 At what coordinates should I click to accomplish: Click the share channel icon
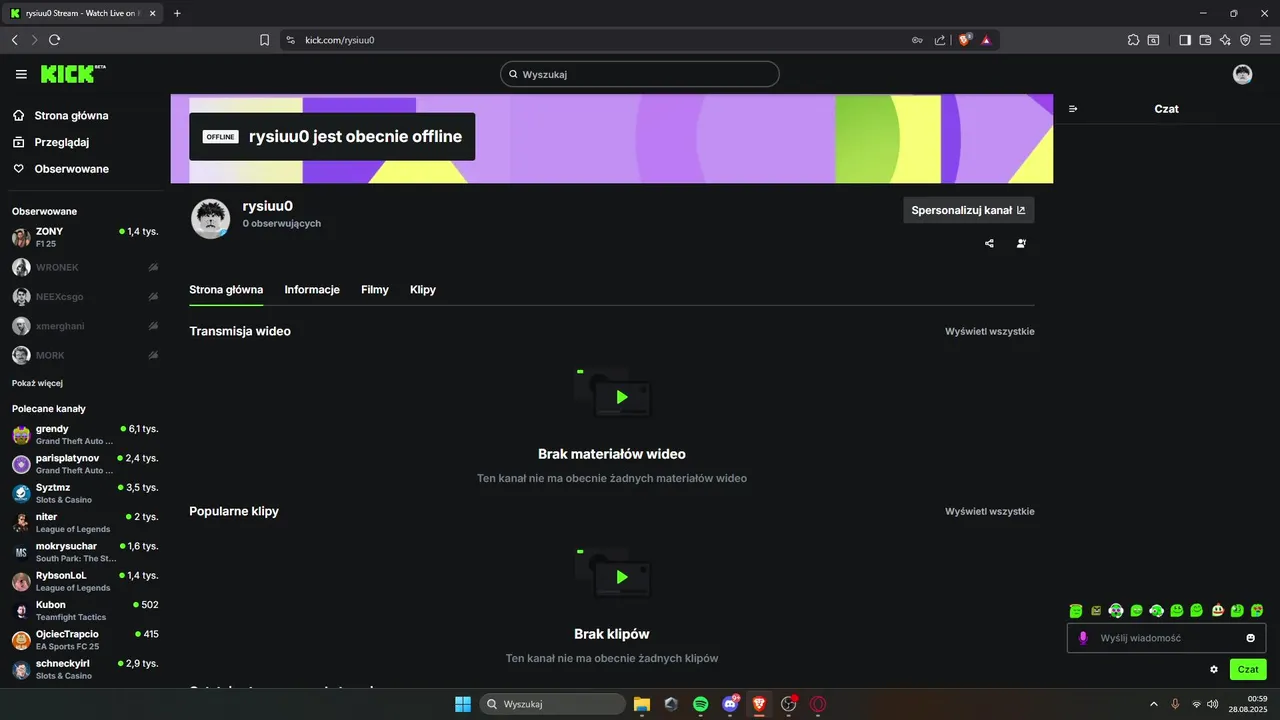pos(989,243)
